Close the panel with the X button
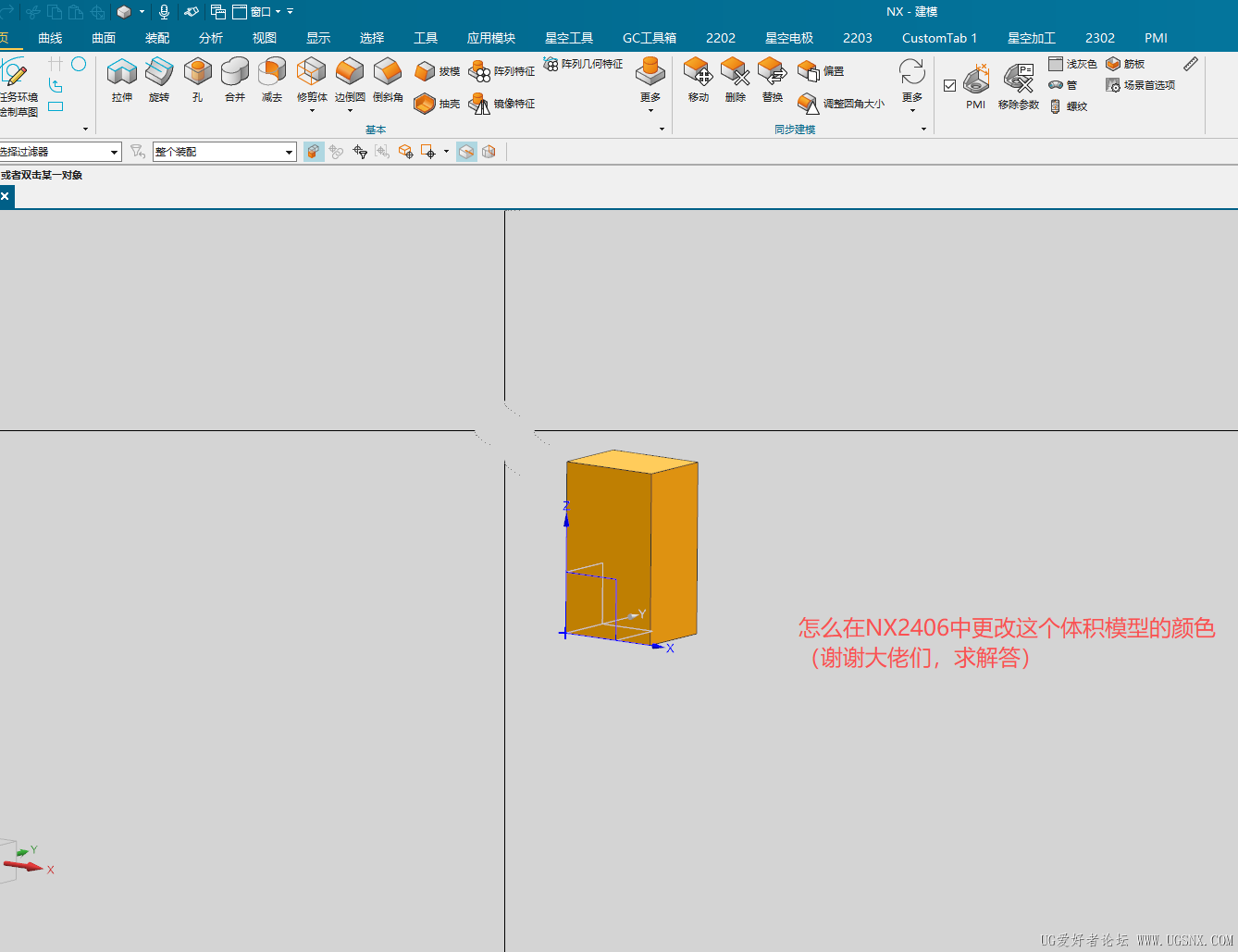1238x952 pixels. pos(6,196)
